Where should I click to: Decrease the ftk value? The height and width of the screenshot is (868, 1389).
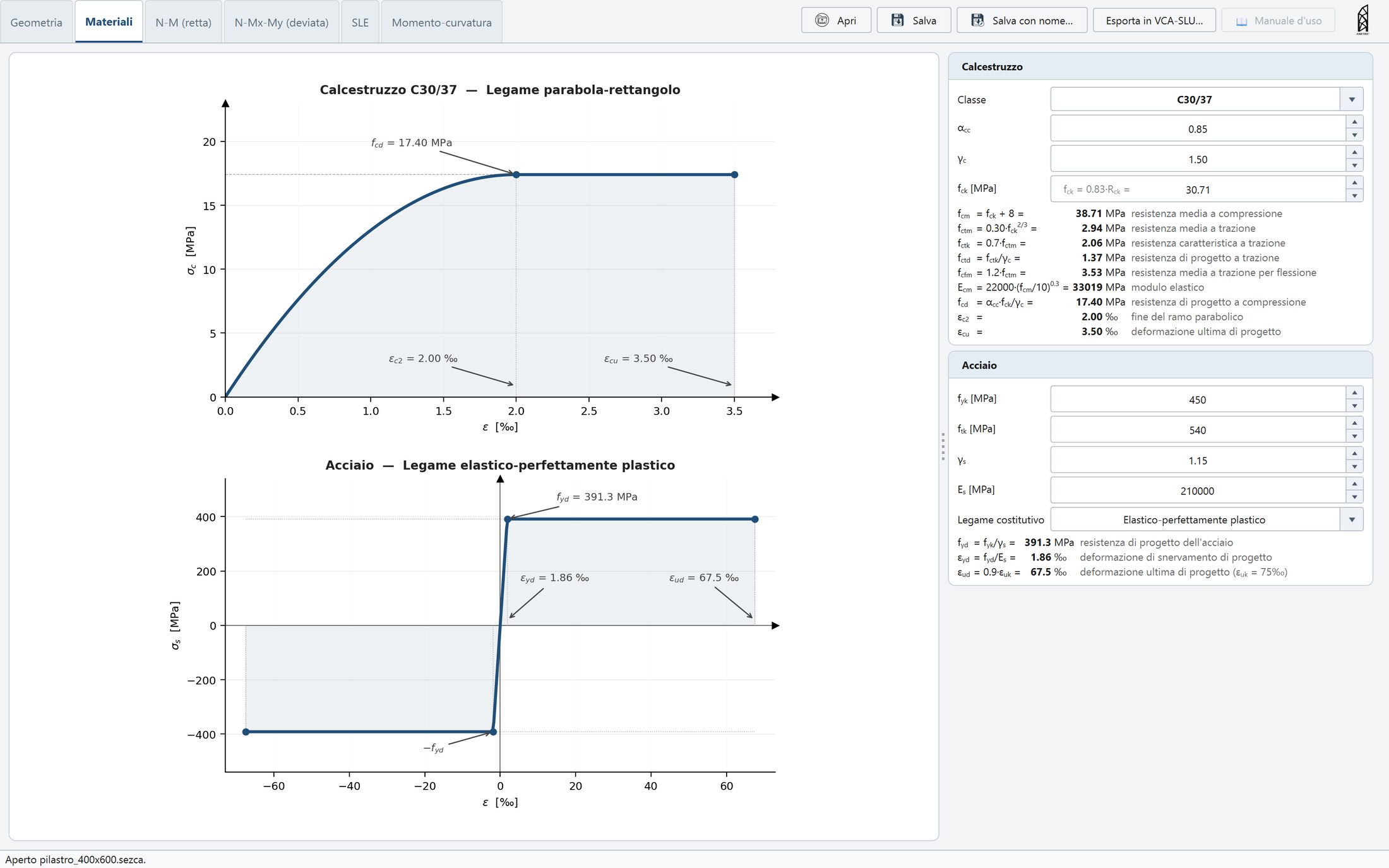click(1354, 436)
